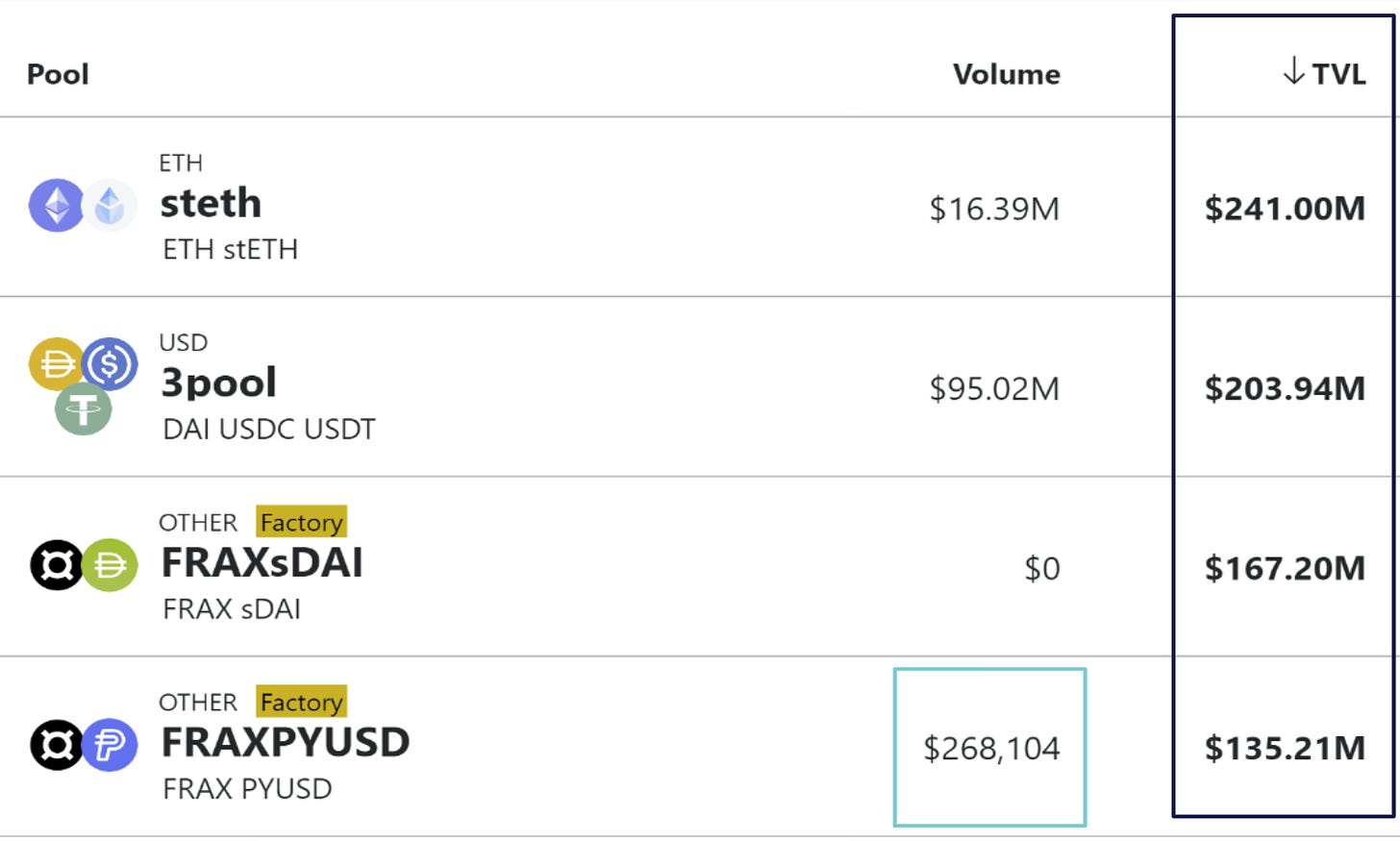The width and height of the screenshot is (1400, 841).
Task: Click the Ethereum token icon in steth row
Action: [57, 206]
